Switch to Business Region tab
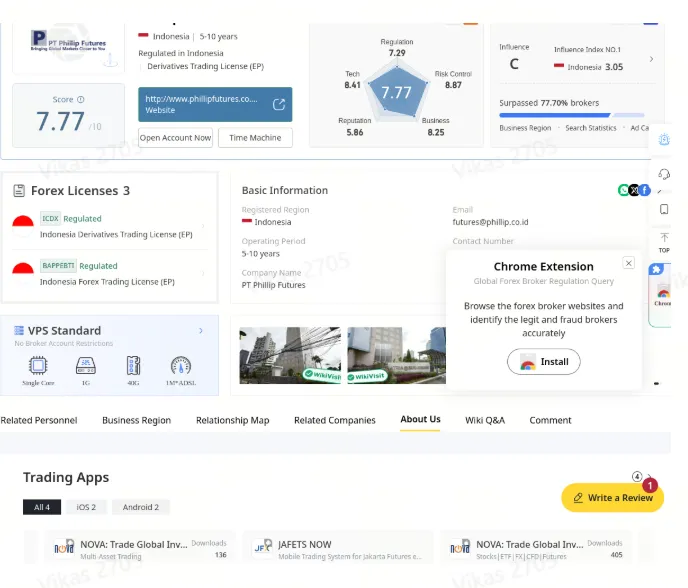This screenshot has width=688, height=588. coord(136,420)
